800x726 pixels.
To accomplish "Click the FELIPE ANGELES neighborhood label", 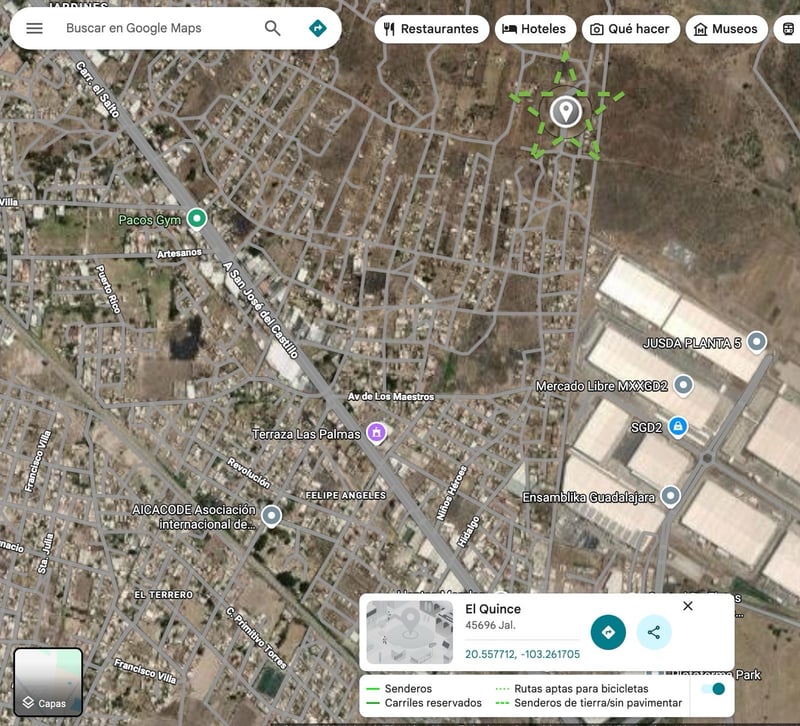I will point(345,495).
